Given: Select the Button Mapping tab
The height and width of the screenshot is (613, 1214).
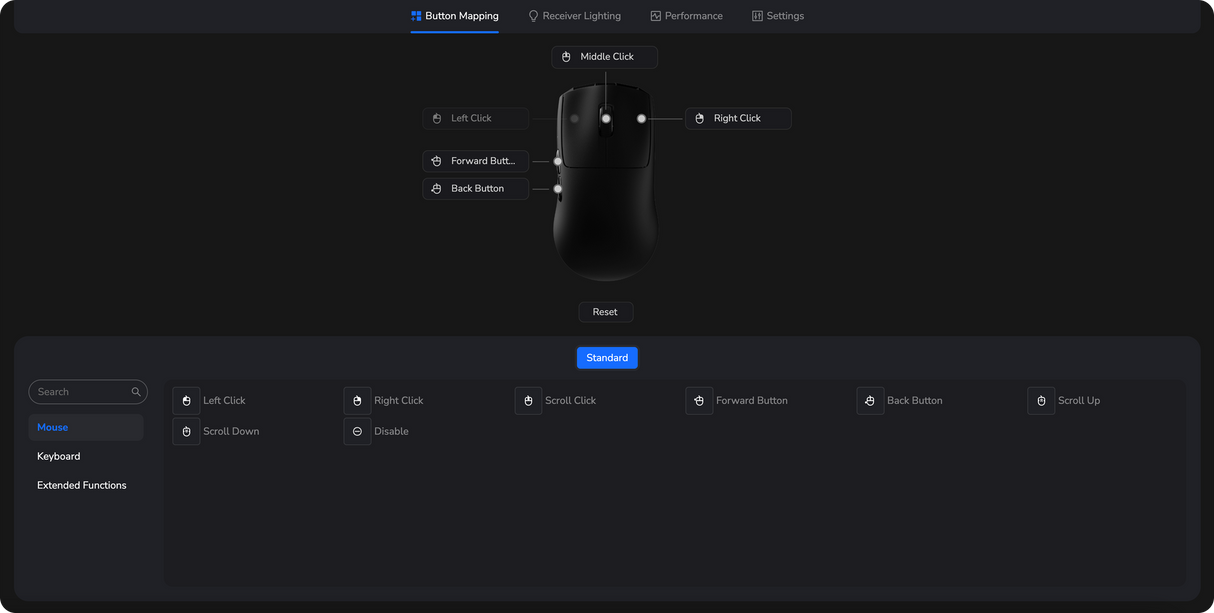Looking at the screenshot, I should click(x=454, y=16).
